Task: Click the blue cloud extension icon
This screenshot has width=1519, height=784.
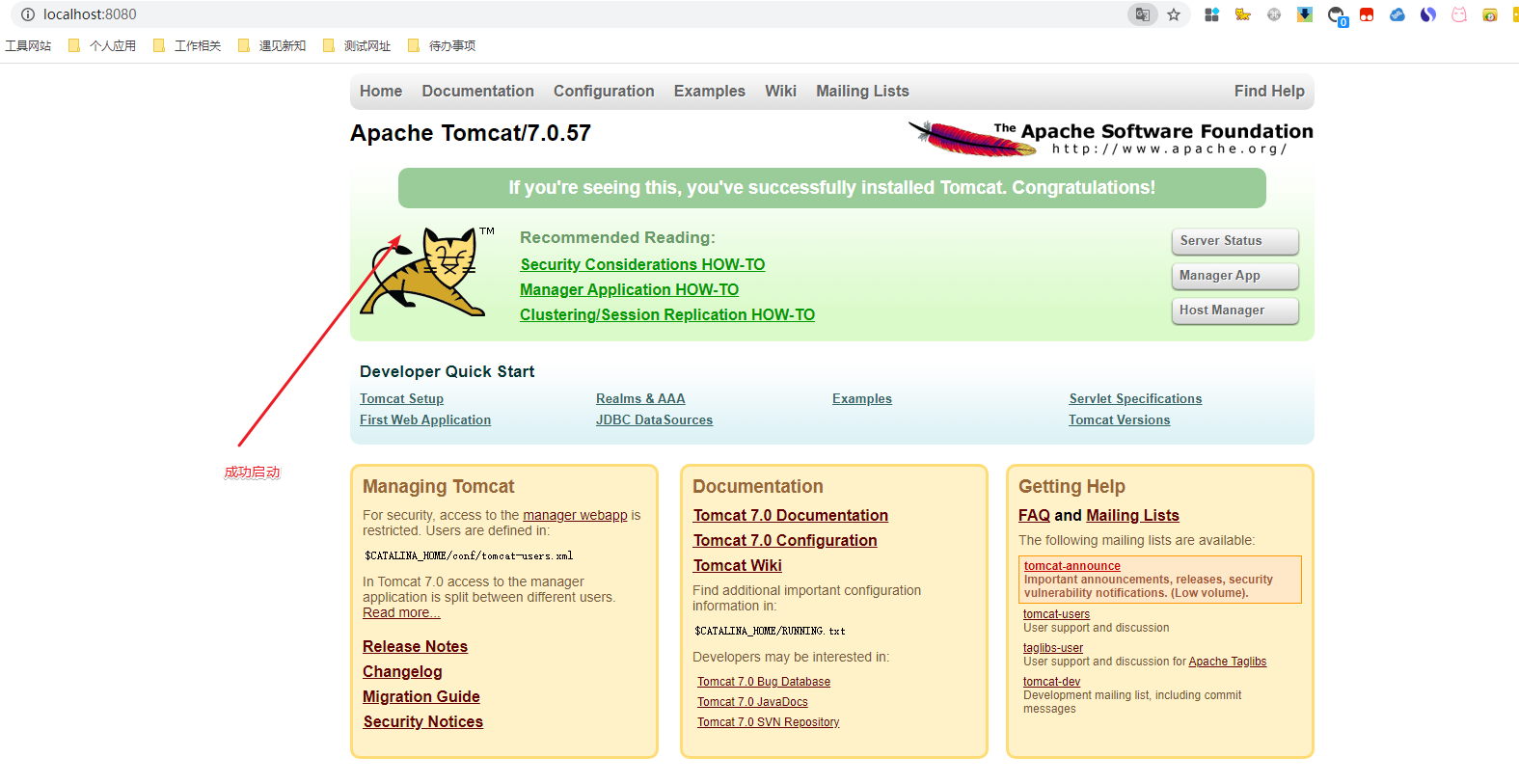Action: click(1397, 14)
